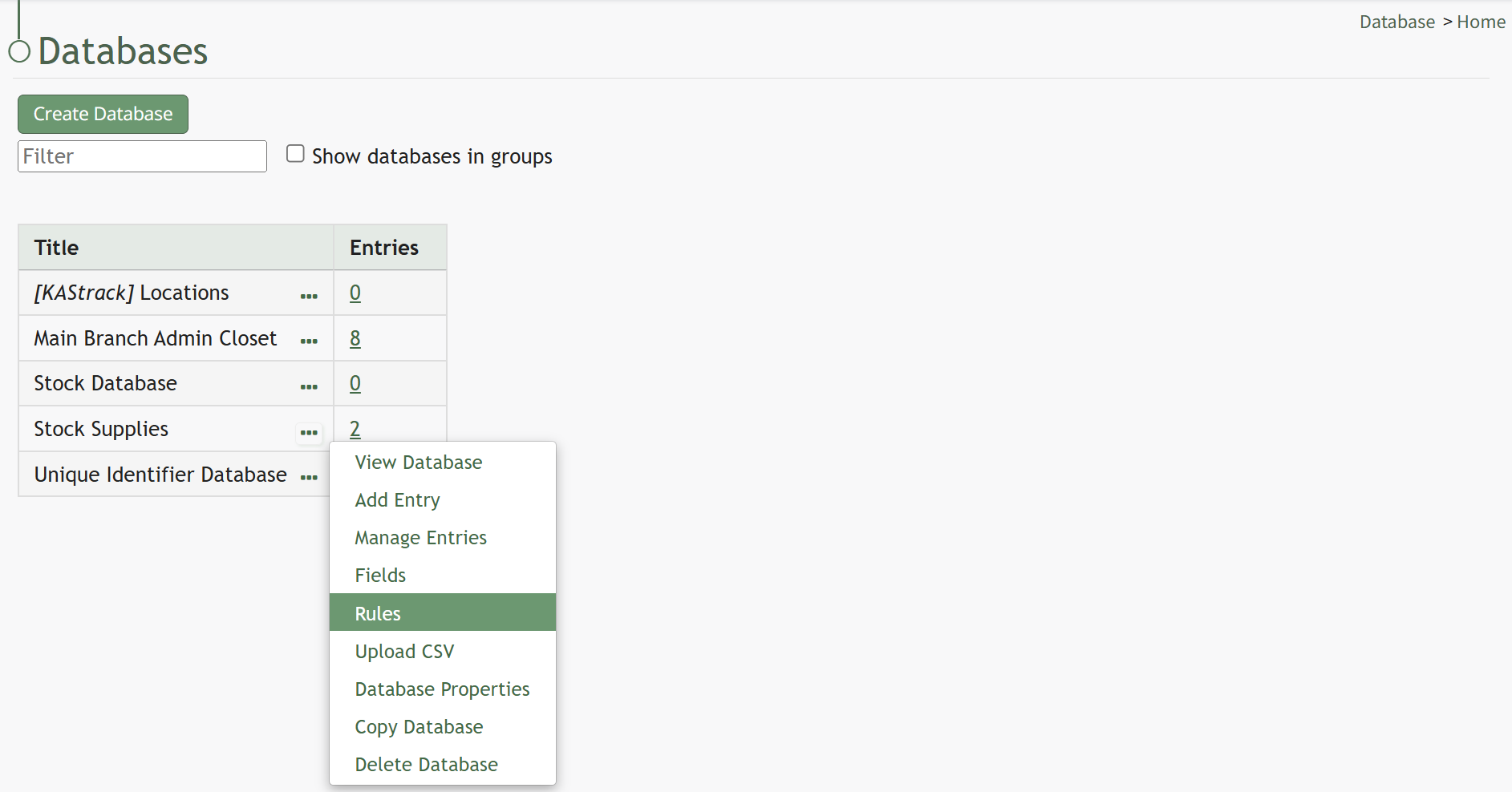Enable Show databases in groups checkbox
The height and width of the screenshot is (792, 1512).
pos(295,154)
